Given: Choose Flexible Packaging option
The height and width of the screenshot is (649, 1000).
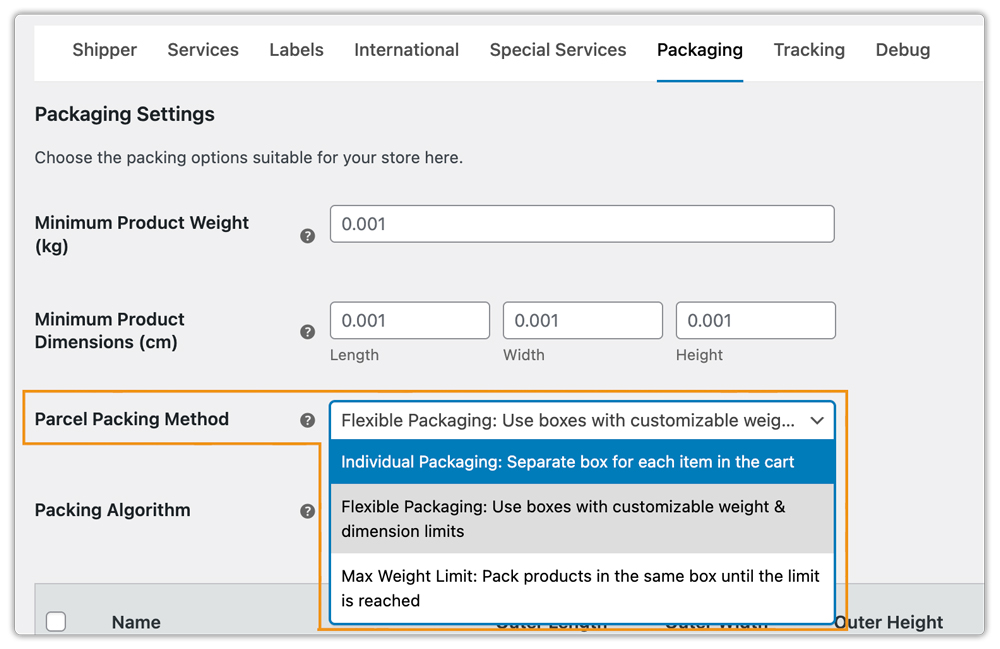Looking at the screenshot, I should [583, 518].
